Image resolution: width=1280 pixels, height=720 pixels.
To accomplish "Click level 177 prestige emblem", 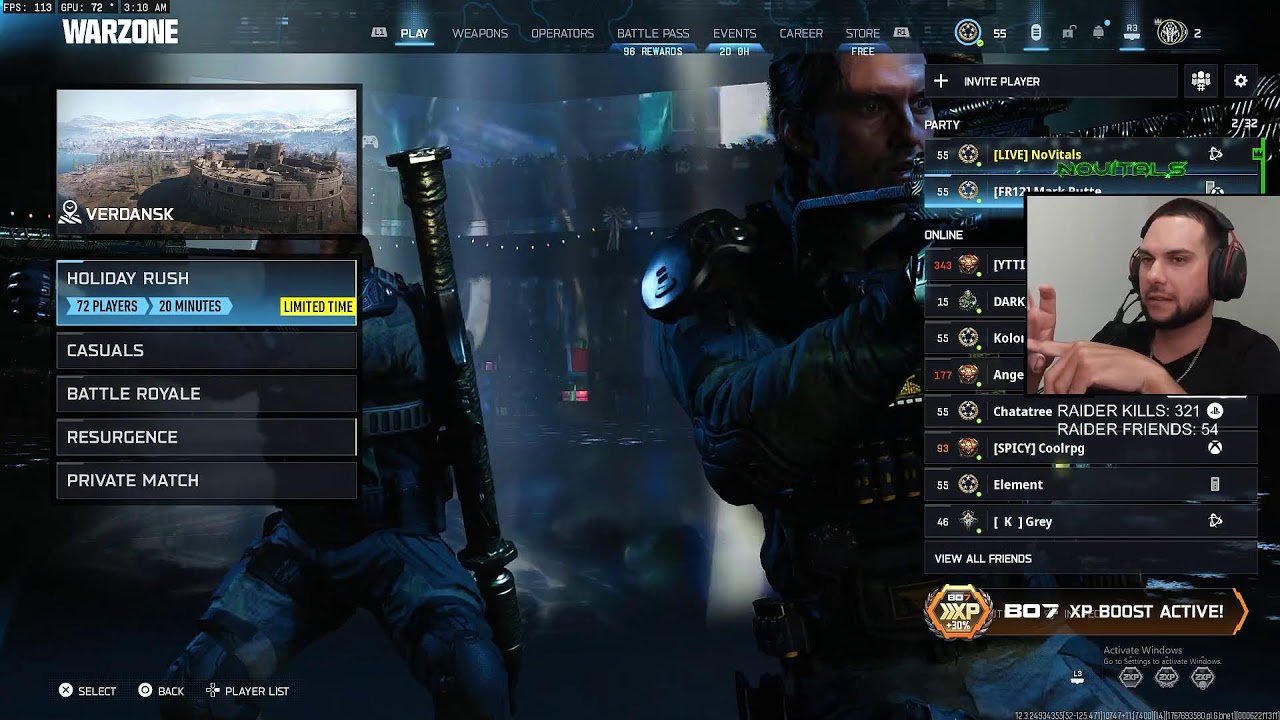I will (968, 375).
